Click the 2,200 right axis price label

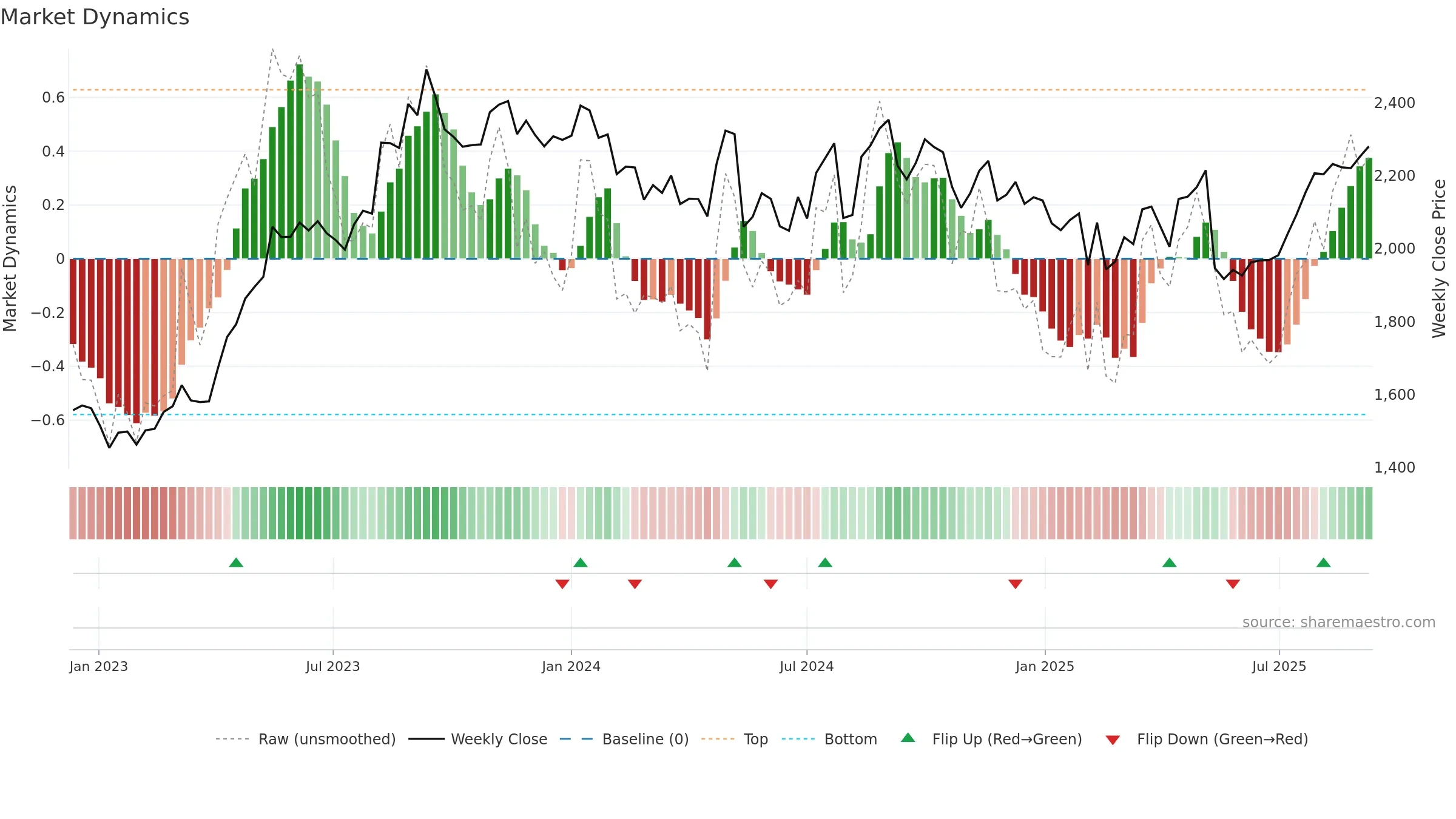[x=1395, y=175]
